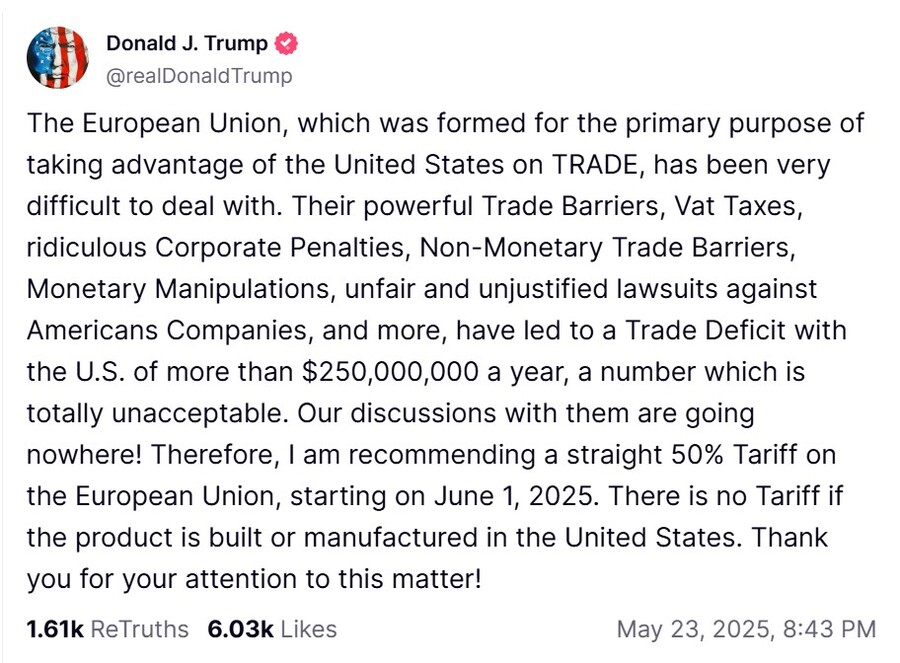Click the words totally unacceptable
Image resolution: width=900 pixels, height=663 pixels.
[x=154, y=414]
